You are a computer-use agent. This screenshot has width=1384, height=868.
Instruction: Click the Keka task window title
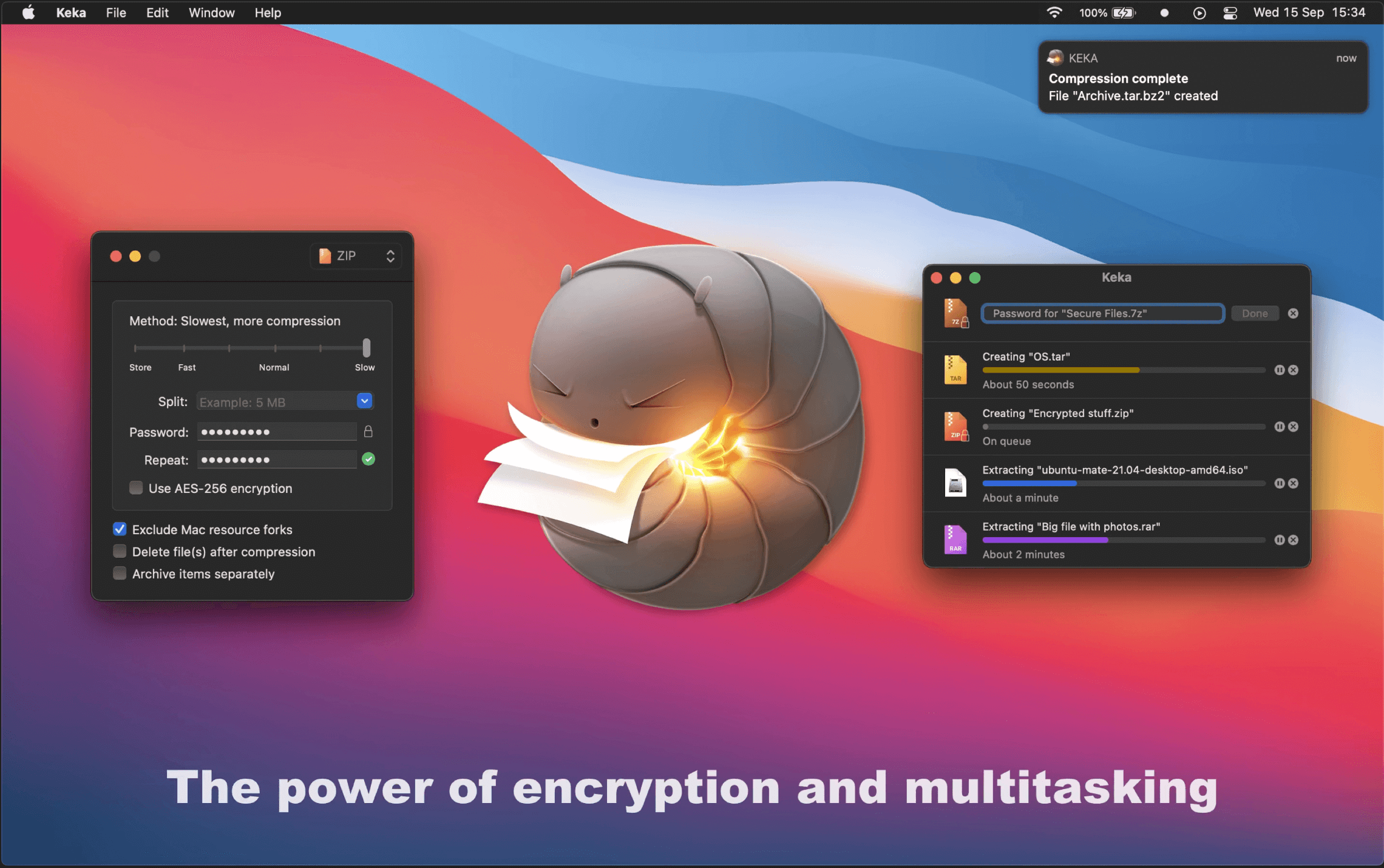(1116, 277)
